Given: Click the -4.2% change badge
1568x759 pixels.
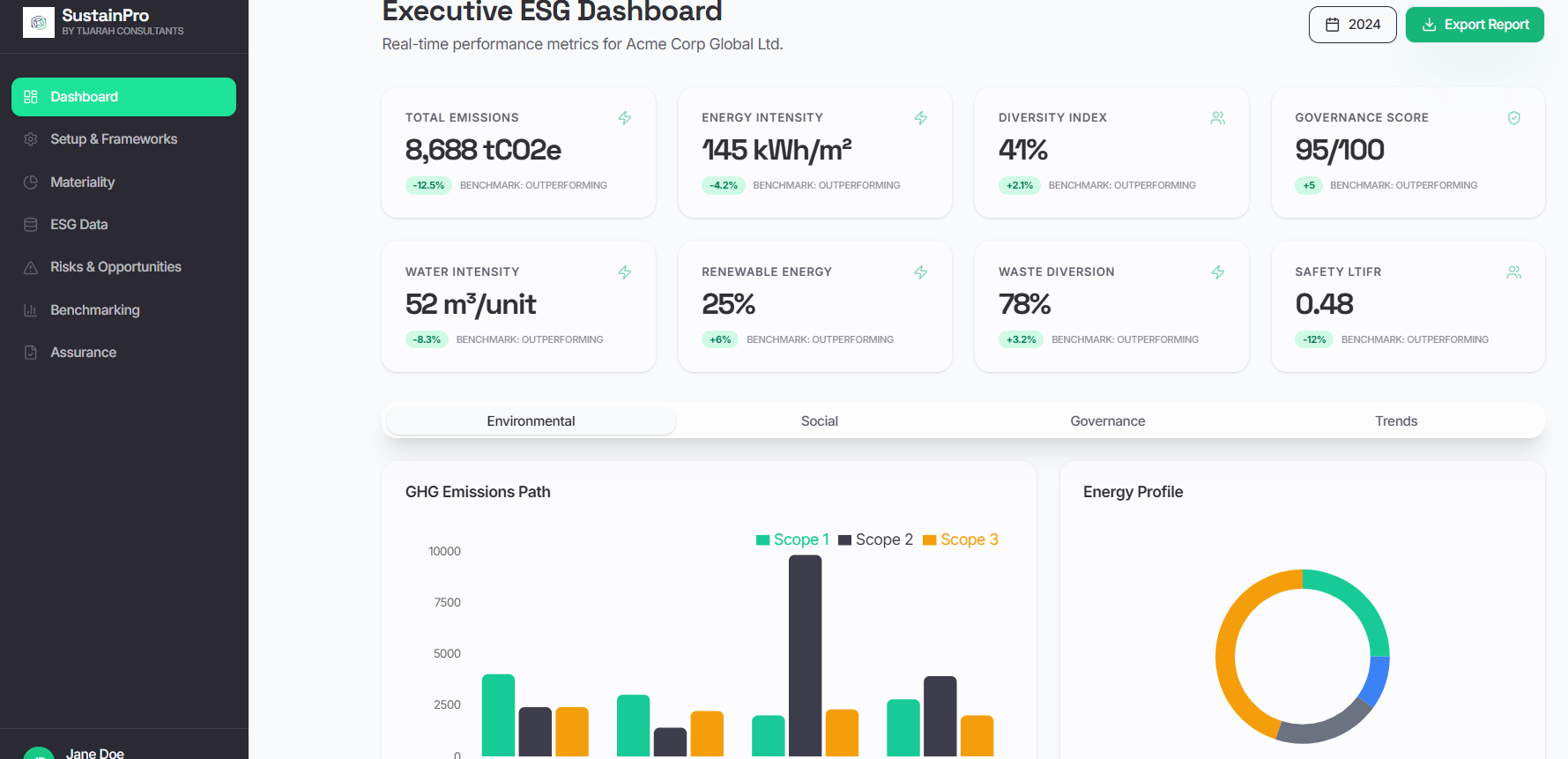Looking at the screenshot, I should pyautogui.click(x=724, y=185).
